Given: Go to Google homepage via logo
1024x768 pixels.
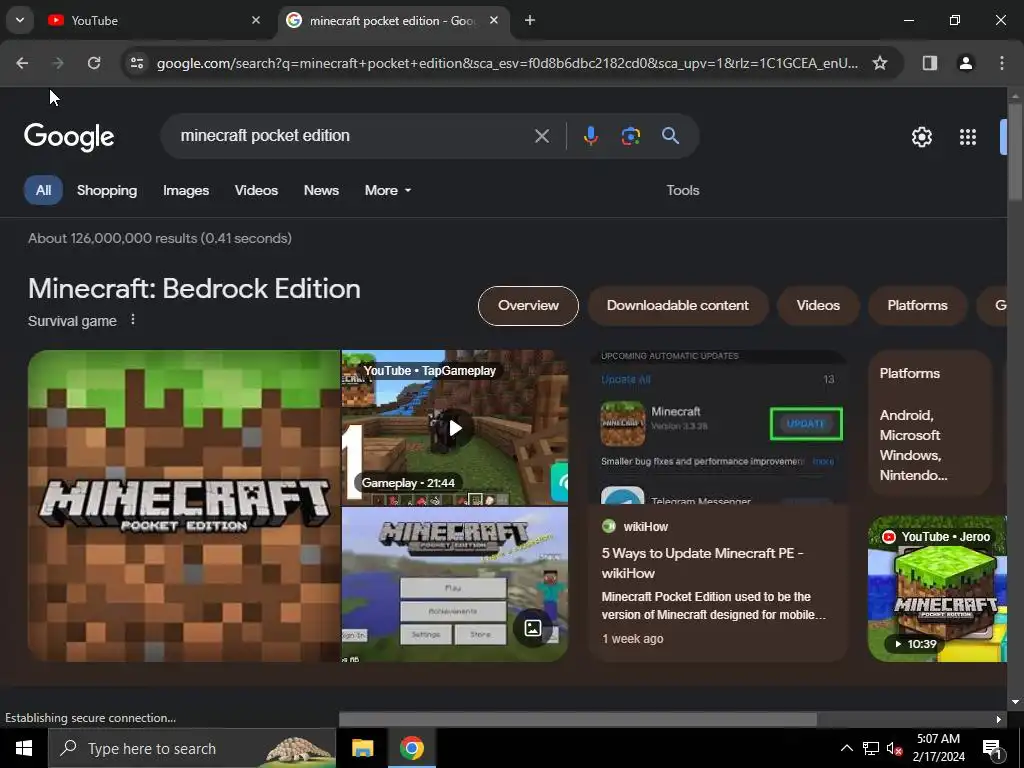Looking at the screenshot, I should [69, 136].
